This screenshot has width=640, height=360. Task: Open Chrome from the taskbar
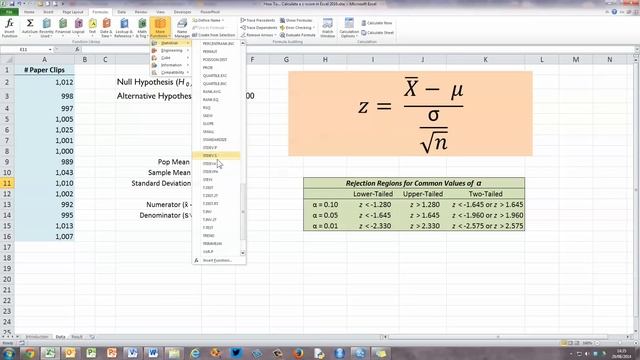click(x=29, y=353)
